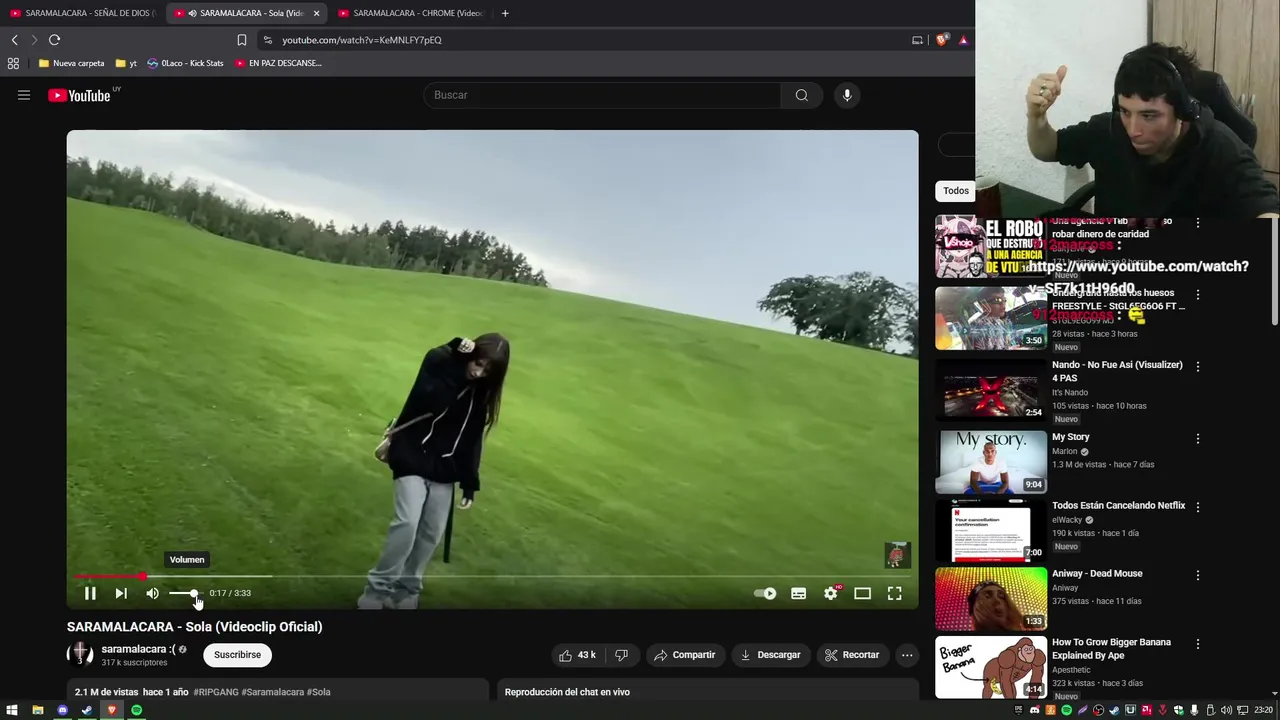Go to YouTube home via logo
Viewport: 1280px width, 720px height.
click(79, 95)
